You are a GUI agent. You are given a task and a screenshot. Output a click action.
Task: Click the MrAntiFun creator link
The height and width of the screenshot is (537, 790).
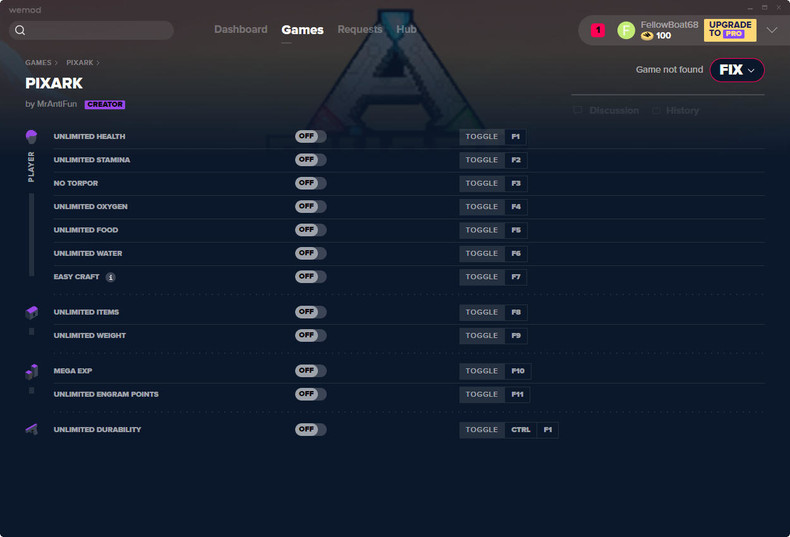pyautogui.click(x=56, y=104)
